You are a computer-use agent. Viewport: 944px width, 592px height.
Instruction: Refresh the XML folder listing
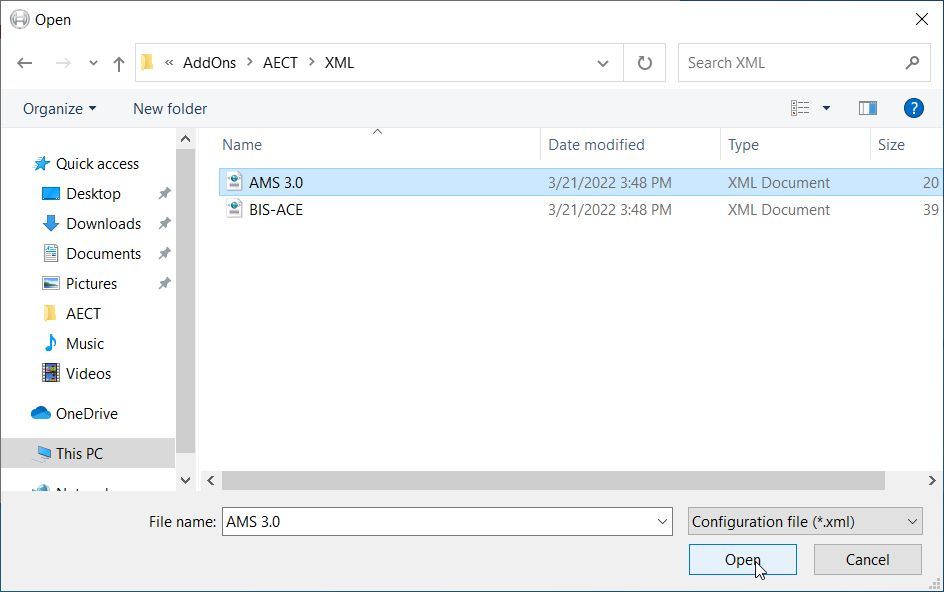[645, 63]
